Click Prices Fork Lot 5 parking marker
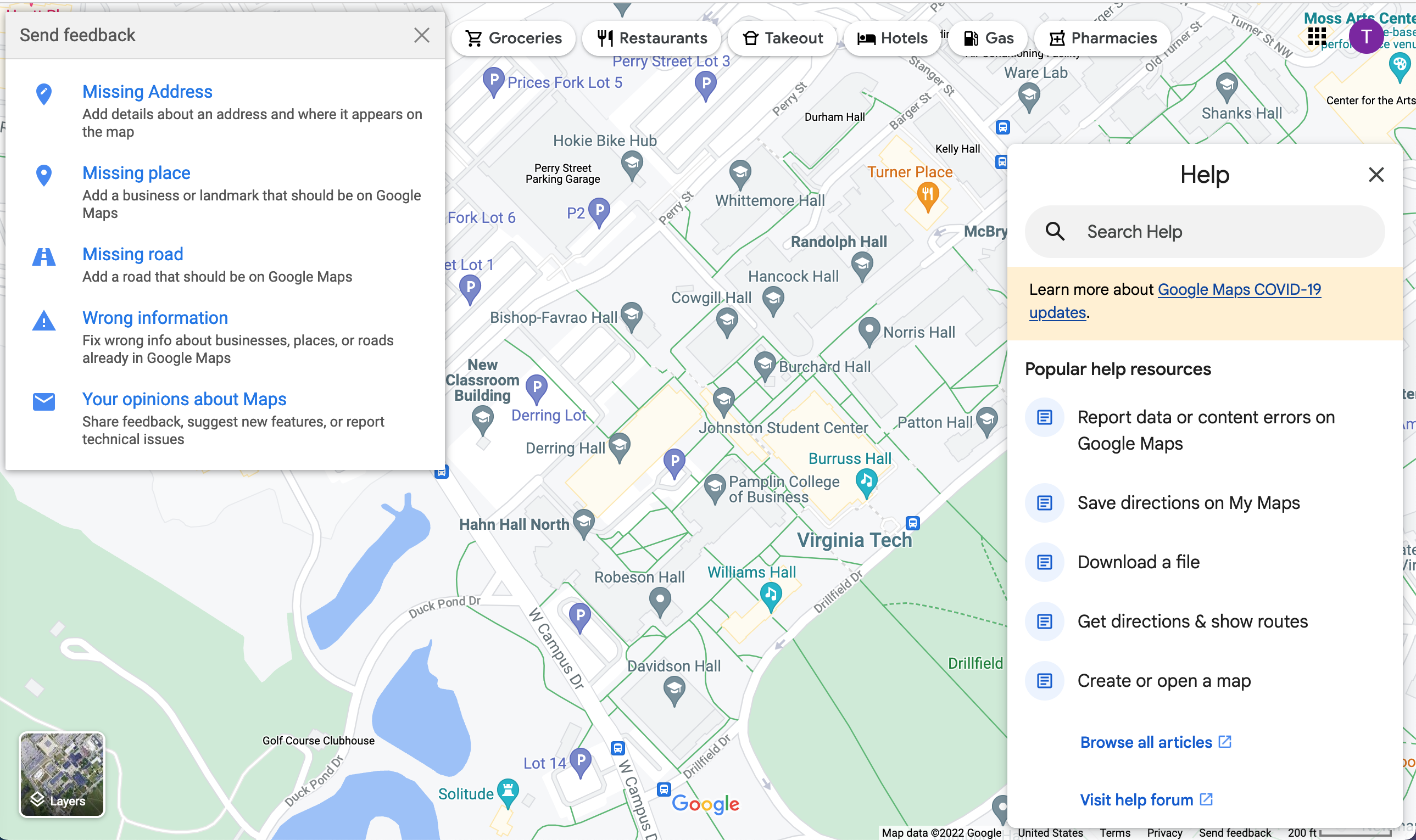Screen dimensions: 1416x840 pyautogui.click(x=494, y=81)
